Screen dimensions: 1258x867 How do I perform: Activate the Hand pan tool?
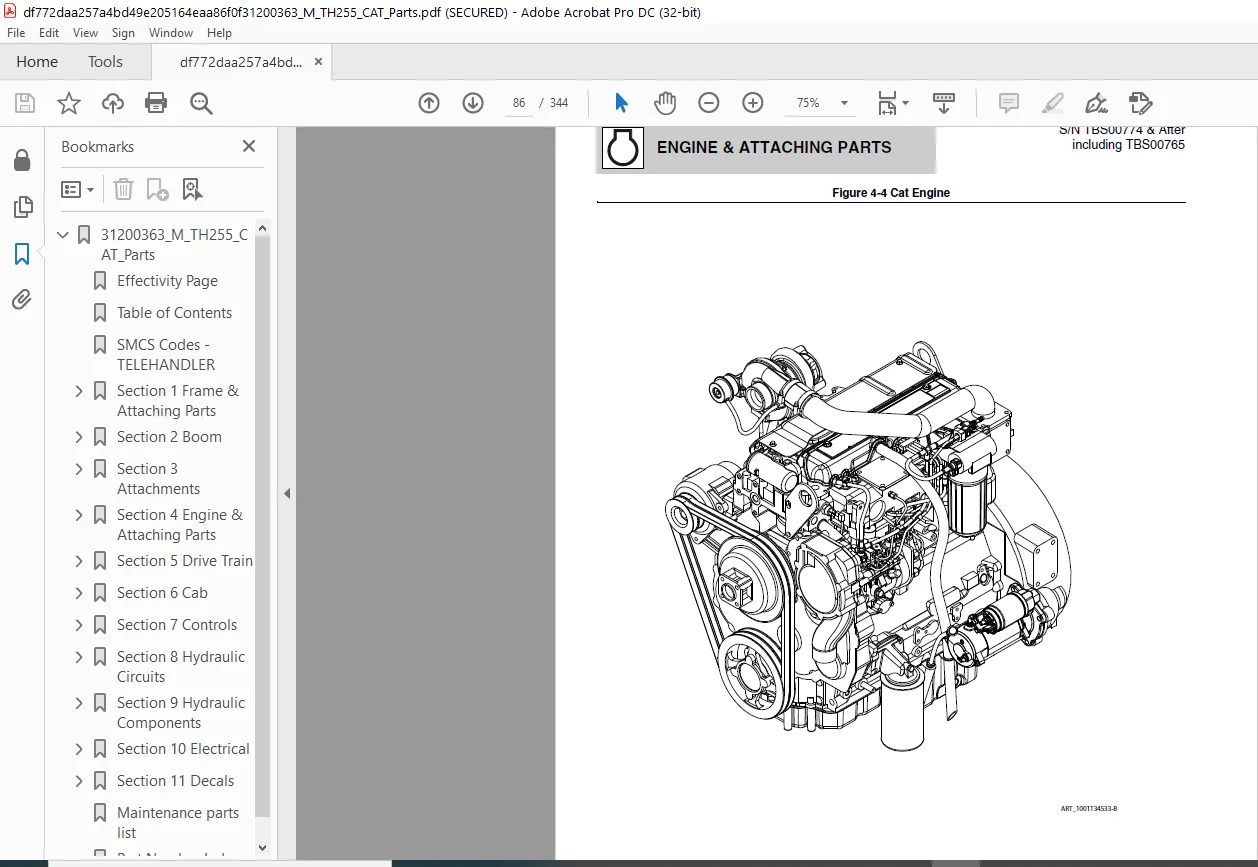665,103
